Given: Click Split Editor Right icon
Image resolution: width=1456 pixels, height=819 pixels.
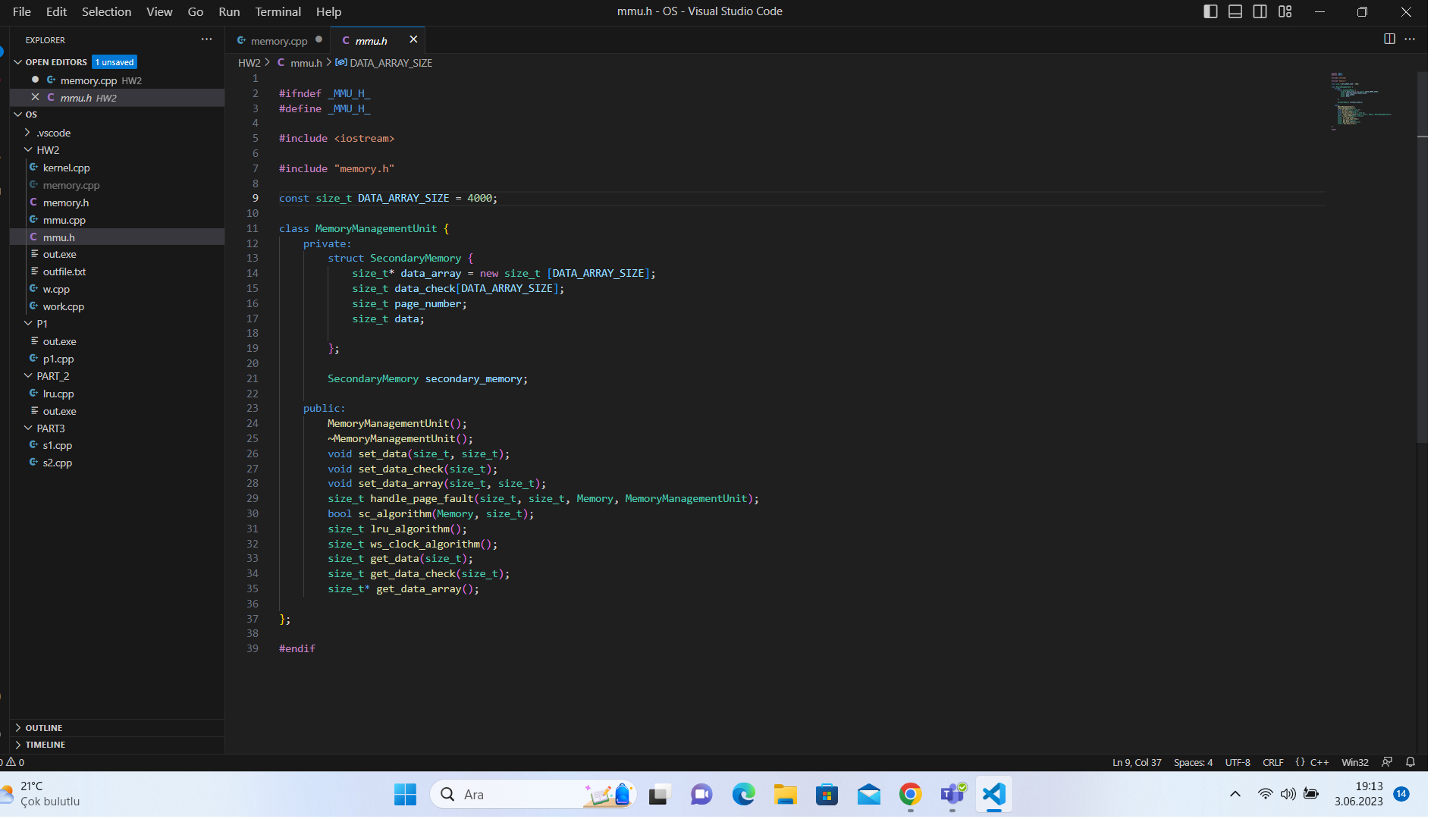Looking at the screenshot, I should pos(1389,39).
